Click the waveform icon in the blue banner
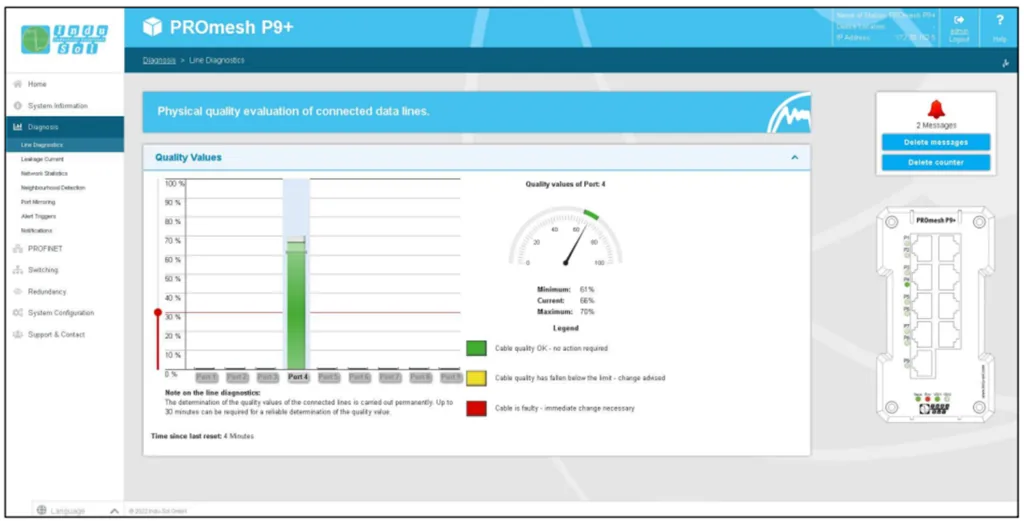Image resolution: width=1024 pixels, height=521 pixels. 789,113
